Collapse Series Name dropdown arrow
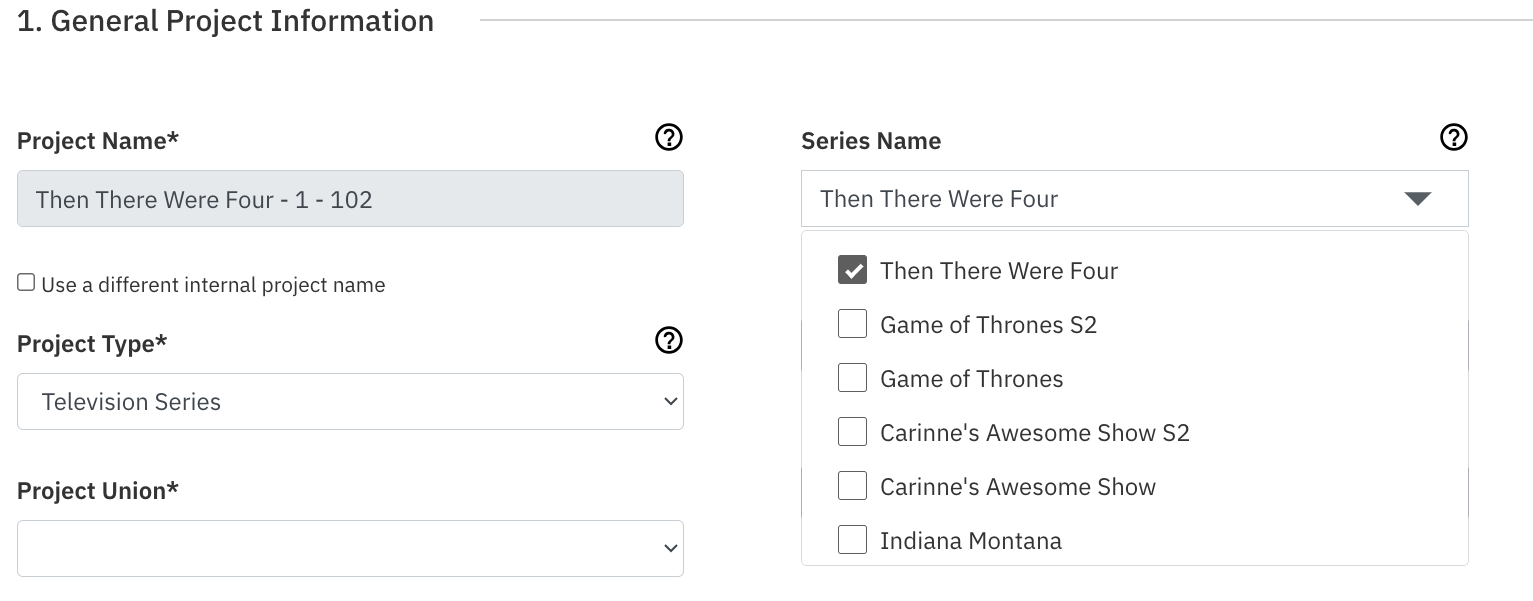The image size is (1533, 601). (x=1417, y=199)
